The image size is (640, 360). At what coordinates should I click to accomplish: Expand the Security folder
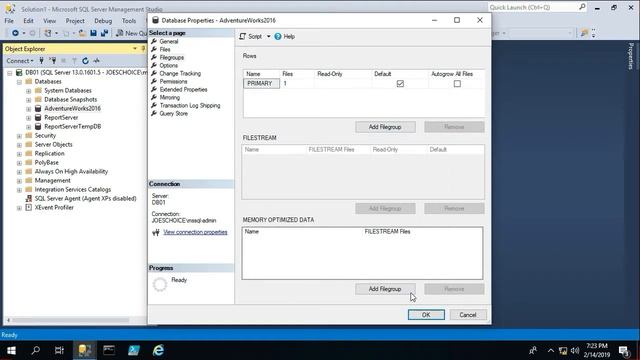(19, 136)
